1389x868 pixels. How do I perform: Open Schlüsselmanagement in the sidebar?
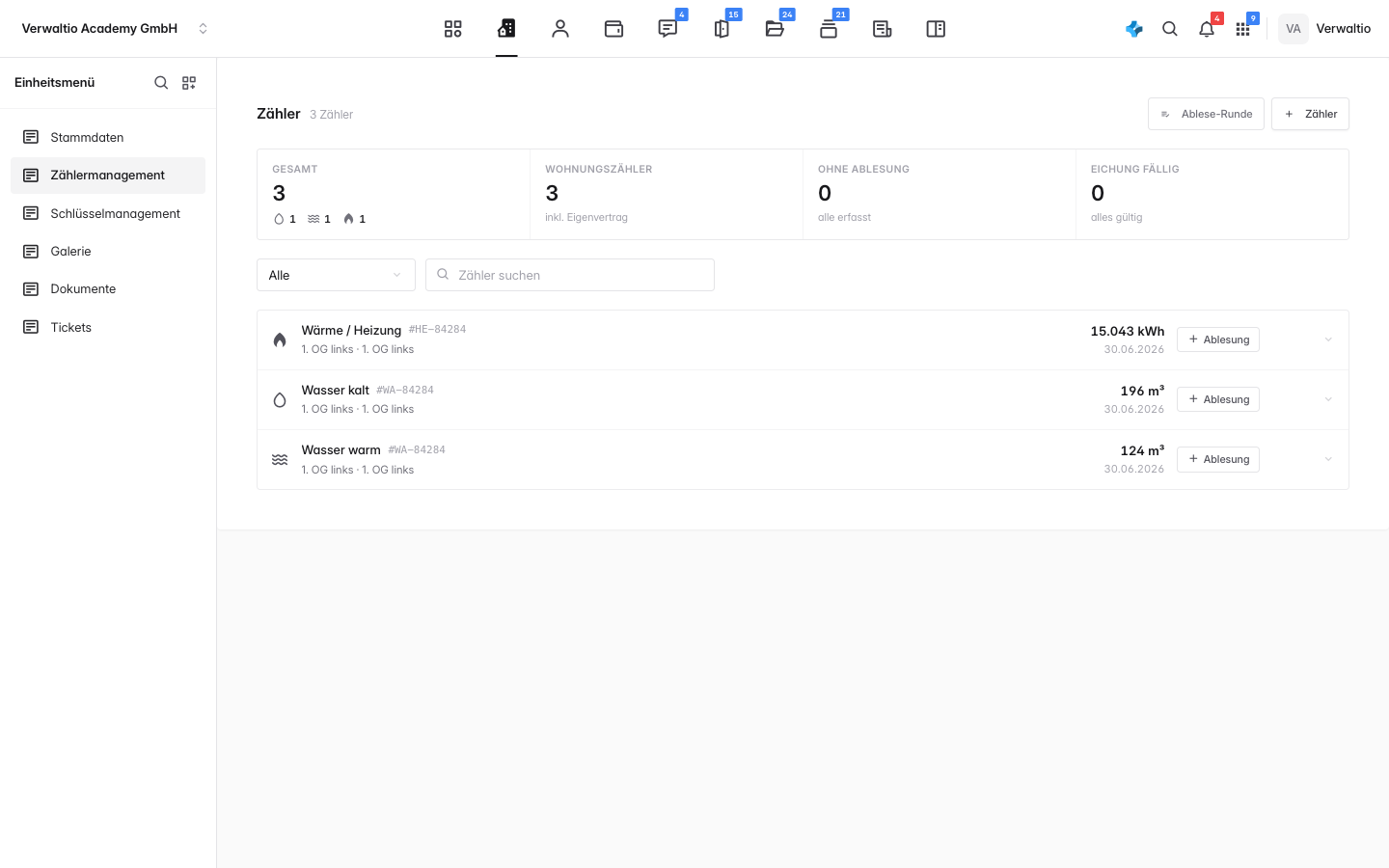[x=108, y=213]
